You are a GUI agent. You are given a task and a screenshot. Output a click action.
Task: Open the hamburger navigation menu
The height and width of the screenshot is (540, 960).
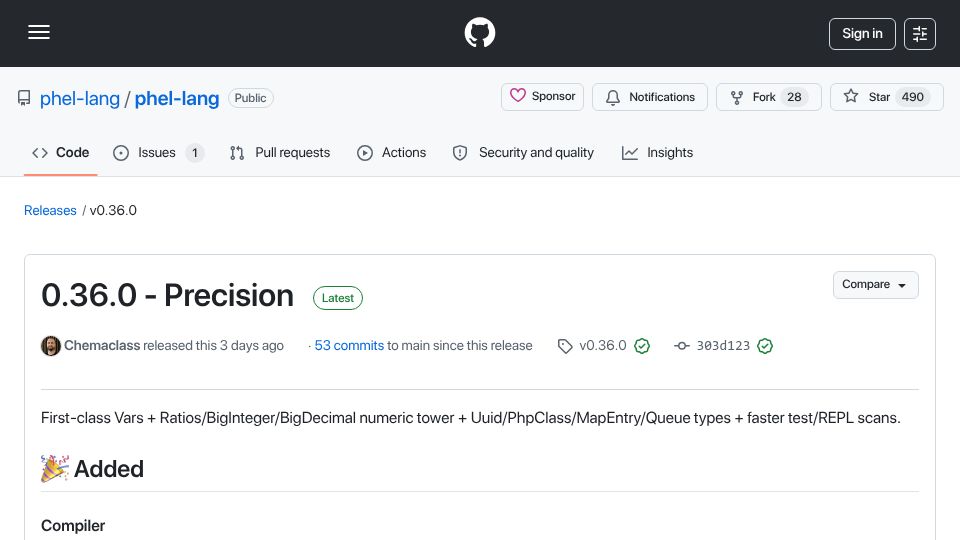pos(39,33)
